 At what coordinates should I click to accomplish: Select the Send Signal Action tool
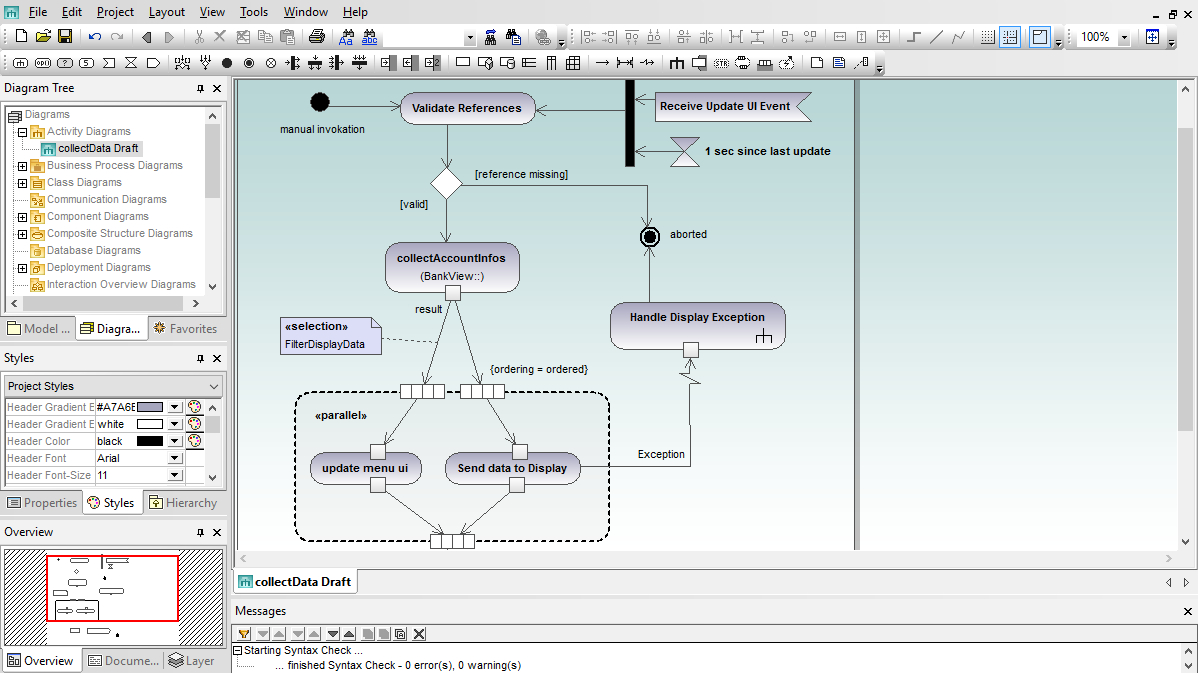[x=154, y=63]
